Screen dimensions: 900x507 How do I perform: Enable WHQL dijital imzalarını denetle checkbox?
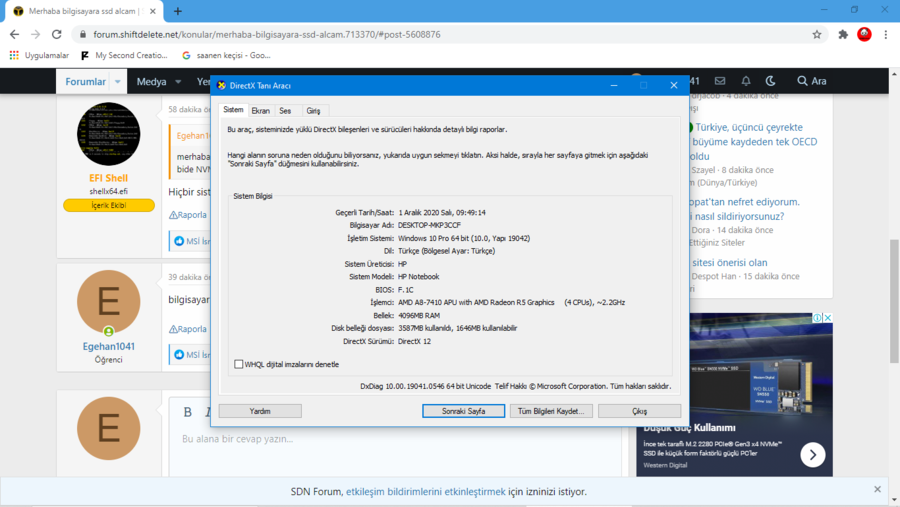click(x=239, y=364)
